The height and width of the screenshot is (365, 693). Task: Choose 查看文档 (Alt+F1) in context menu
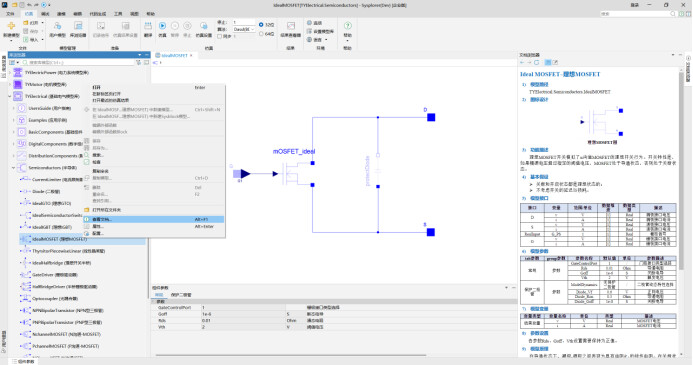(x=154, y=219)
